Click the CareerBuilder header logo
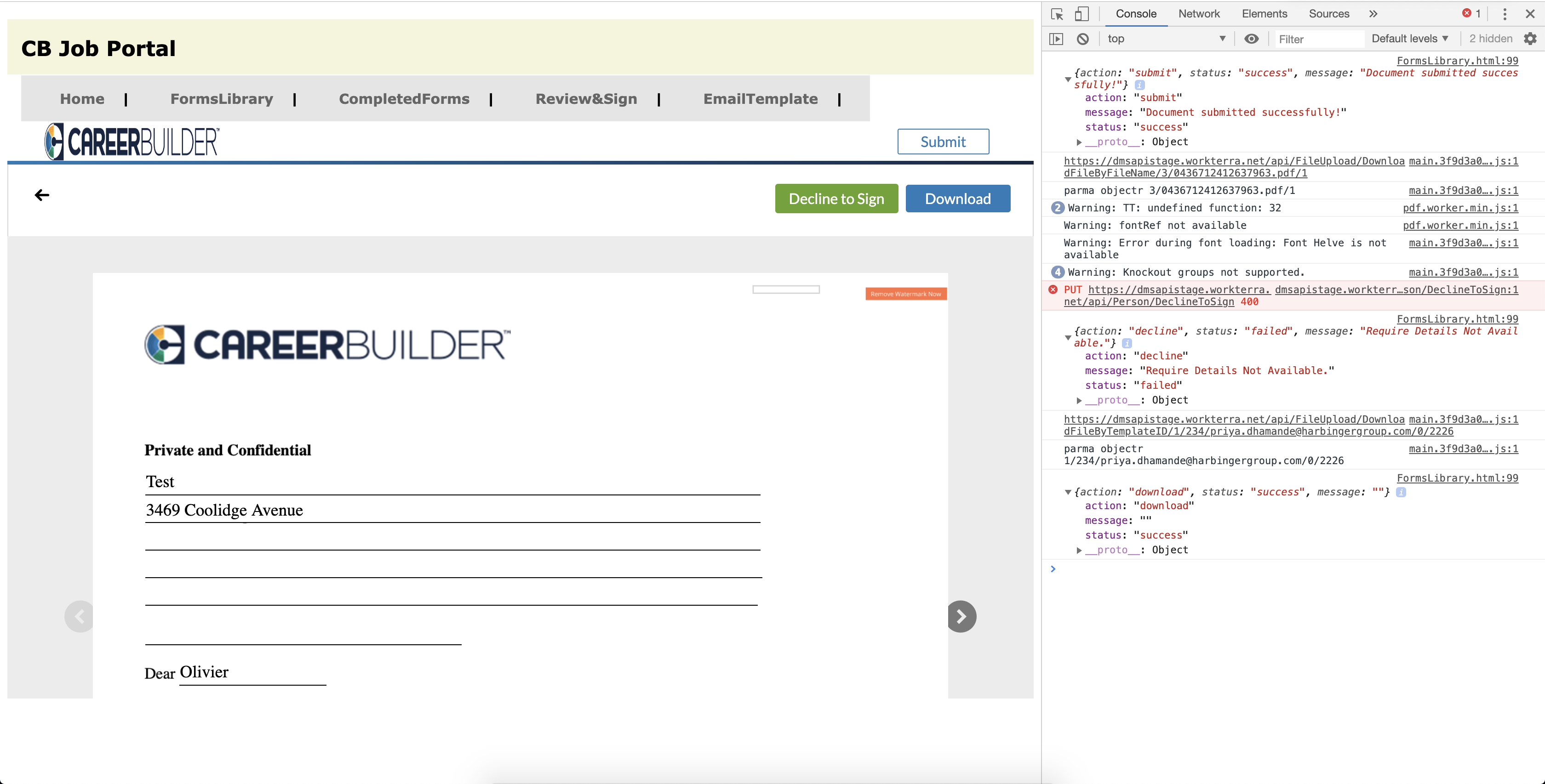Screen dimensions: 1545x784 132,142
